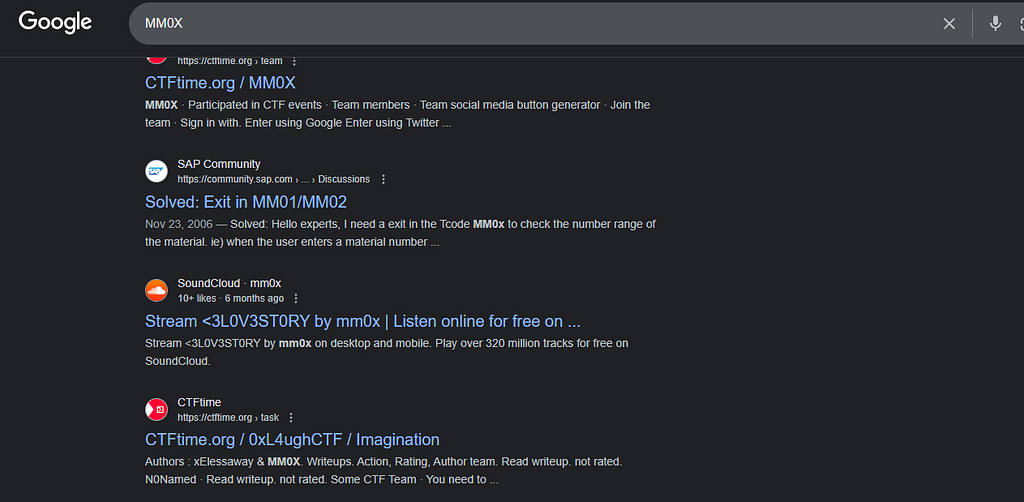Click the SoundCloud · mm0x site name
The width and height of the screenshot is (1024, 502).
coord(229,283)
